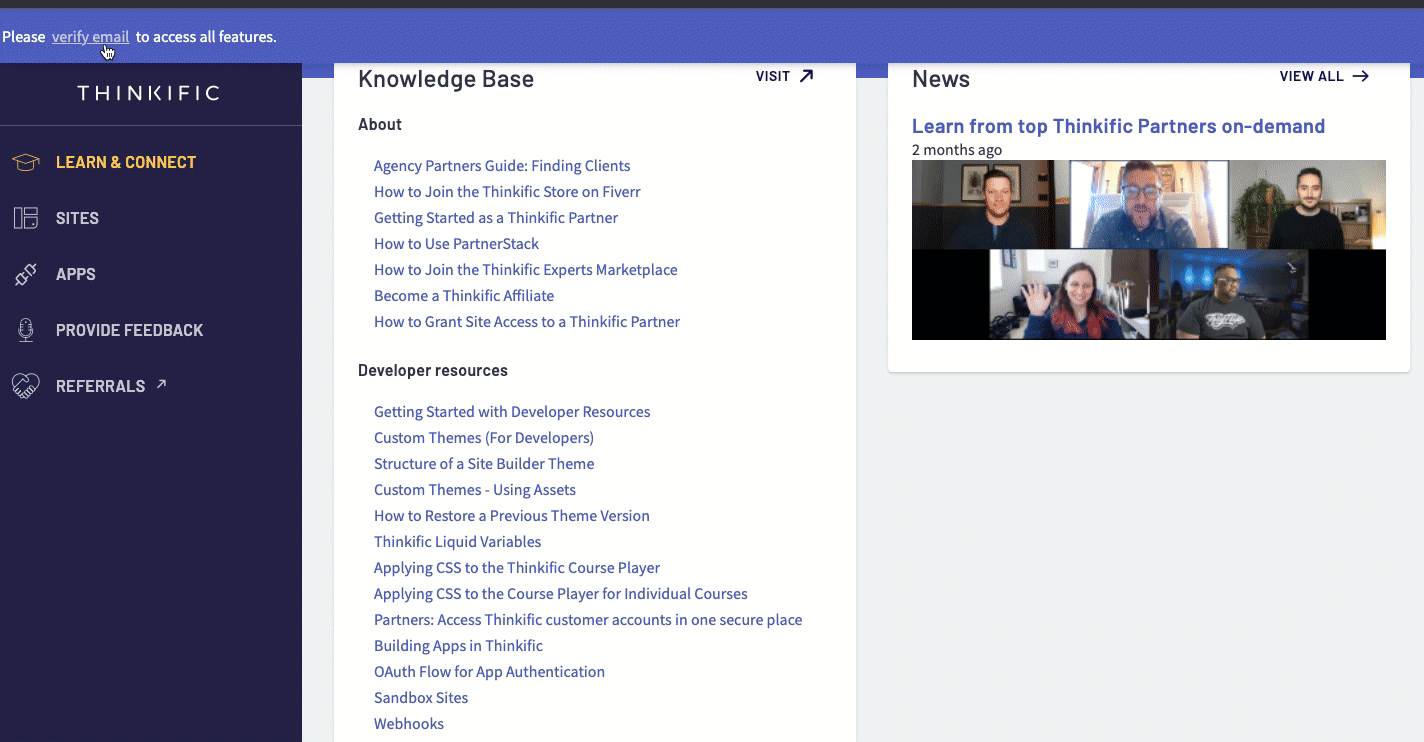Viewport: 1424px width, 742px height.
Task: Open Webhooks link
Action: (x=409, y=724)
